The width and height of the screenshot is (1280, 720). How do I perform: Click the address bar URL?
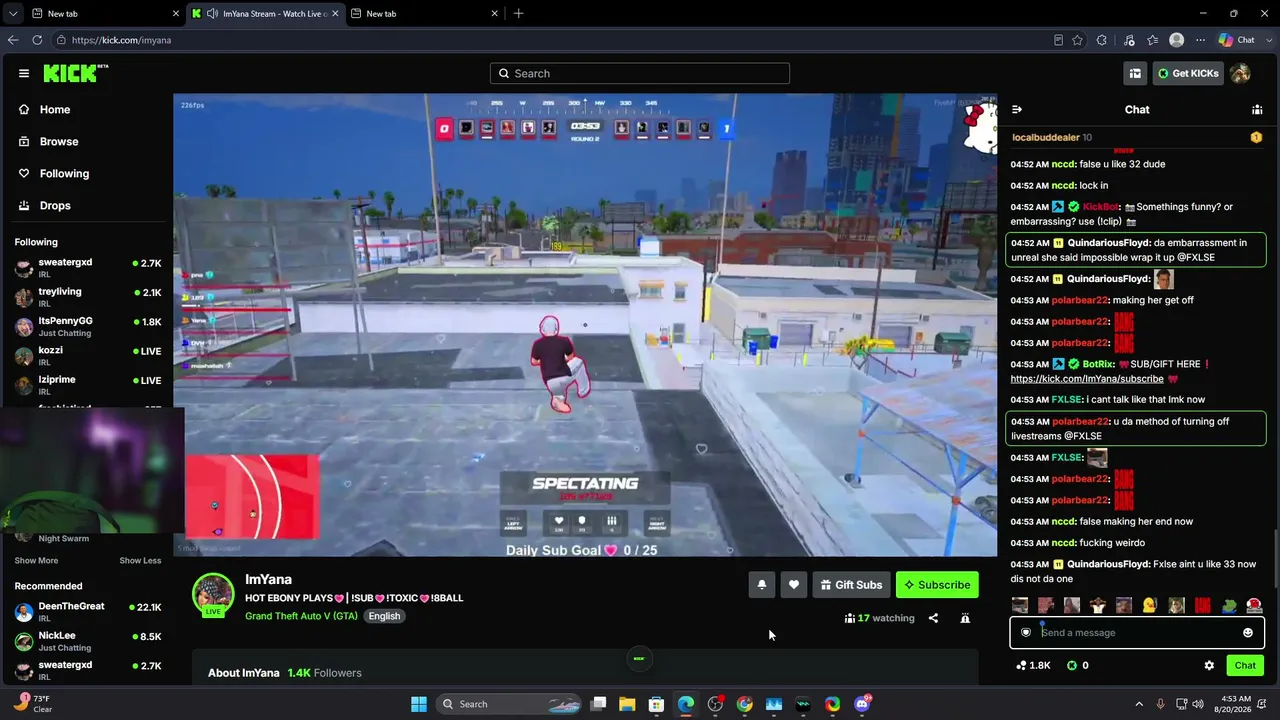coord(121,40)
